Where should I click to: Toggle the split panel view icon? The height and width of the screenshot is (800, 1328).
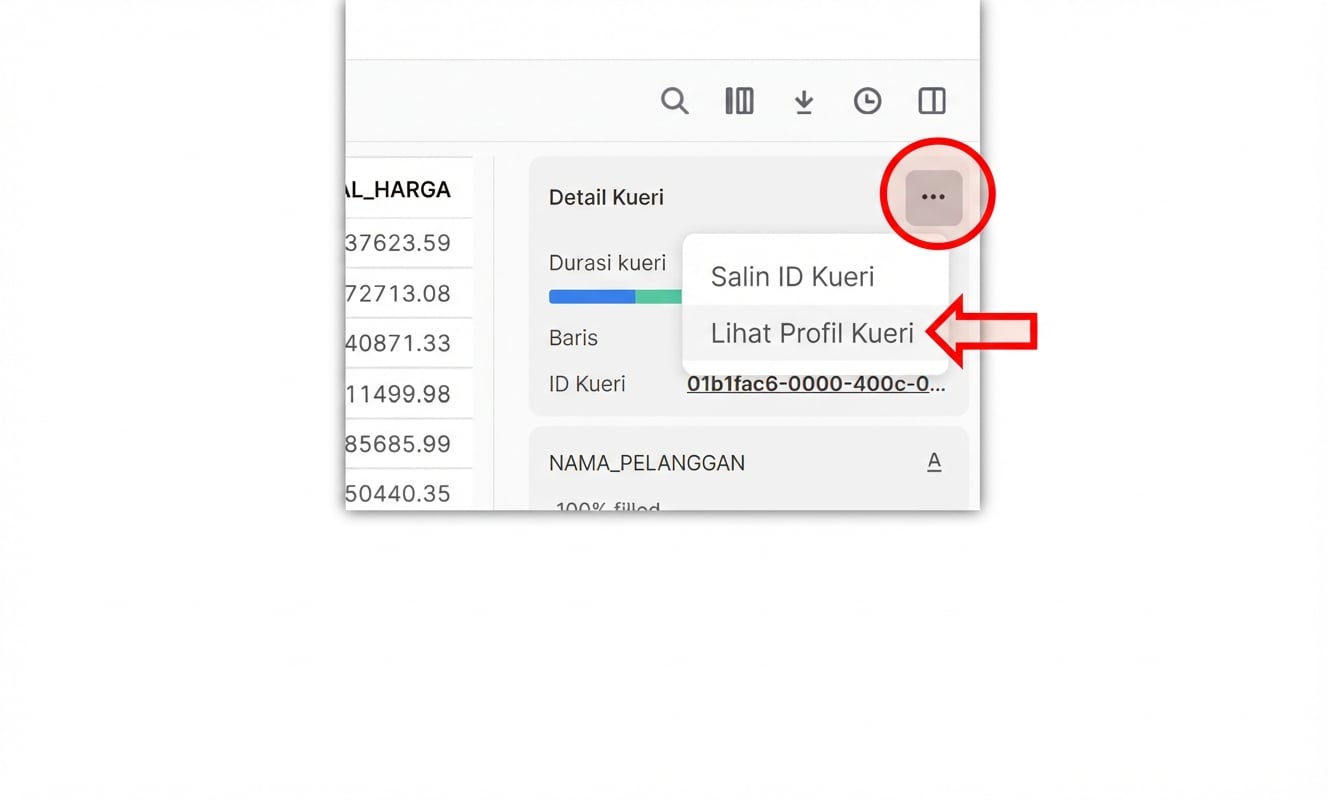[931, 101]
